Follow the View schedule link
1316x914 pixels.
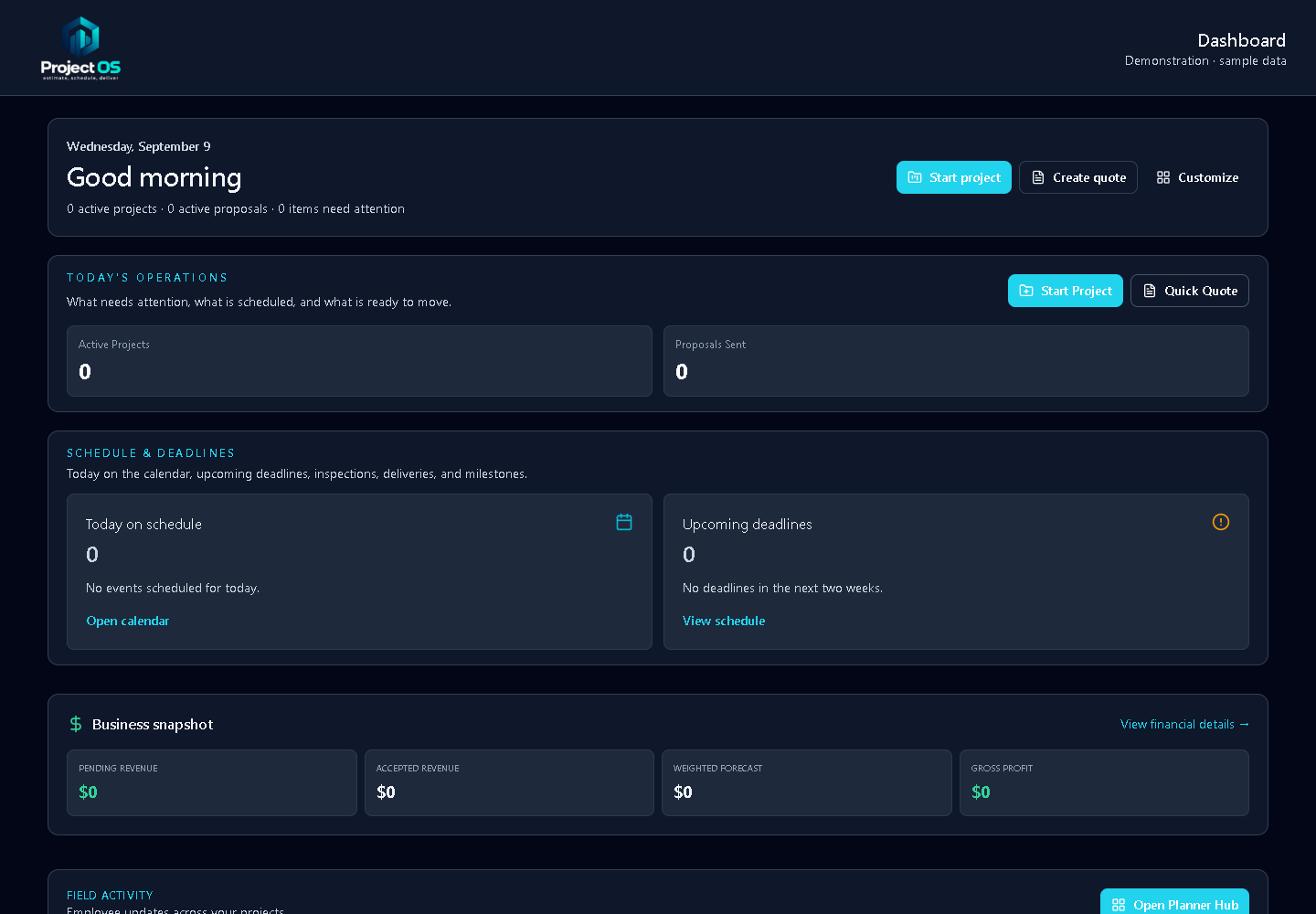pos(724,621)
